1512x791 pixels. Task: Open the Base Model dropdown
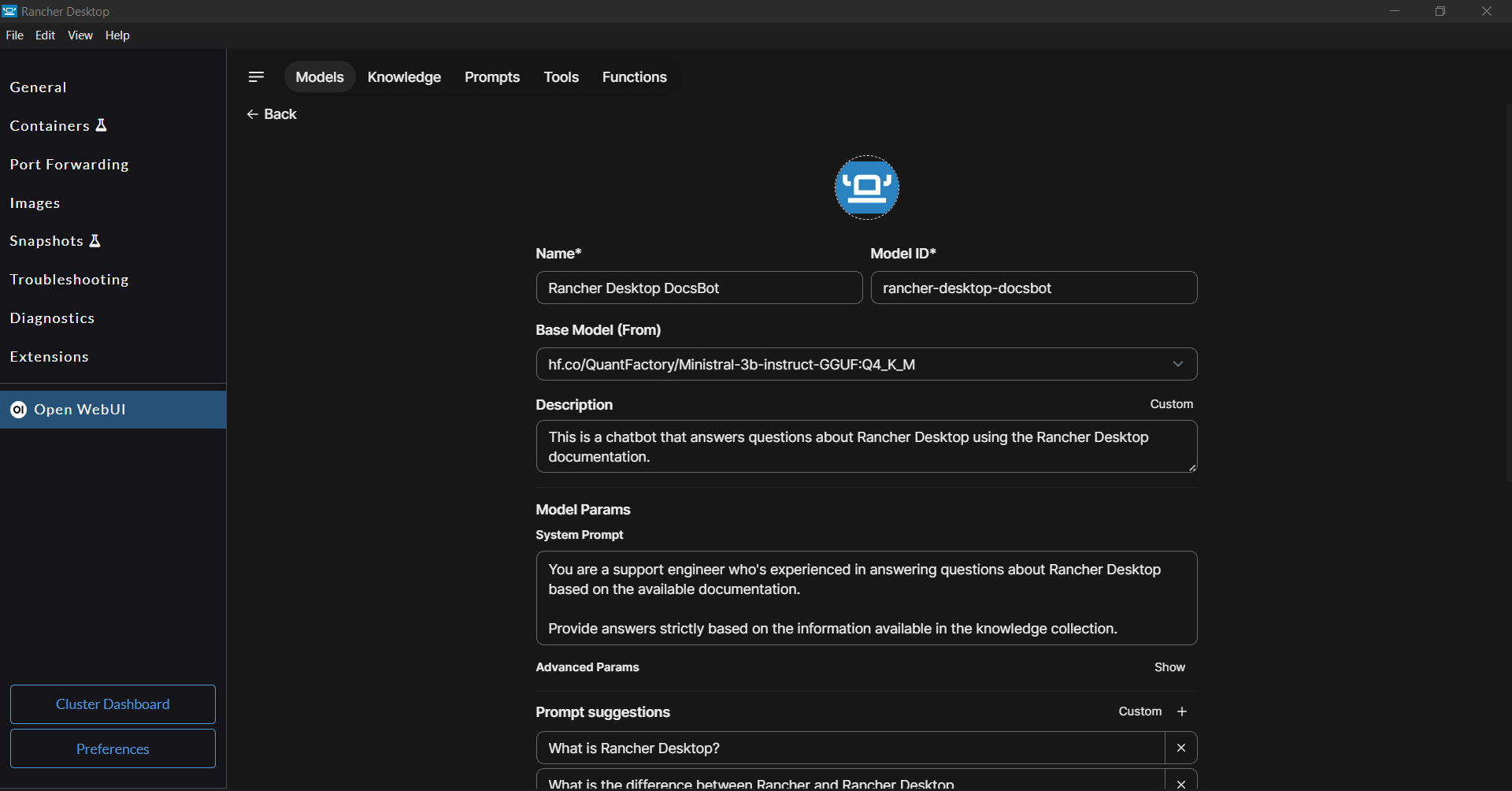(866, 364)
